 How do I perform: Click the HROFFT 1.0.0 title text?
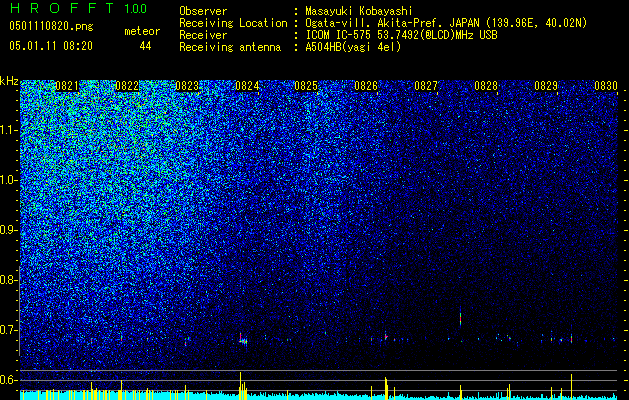(78, 8)
